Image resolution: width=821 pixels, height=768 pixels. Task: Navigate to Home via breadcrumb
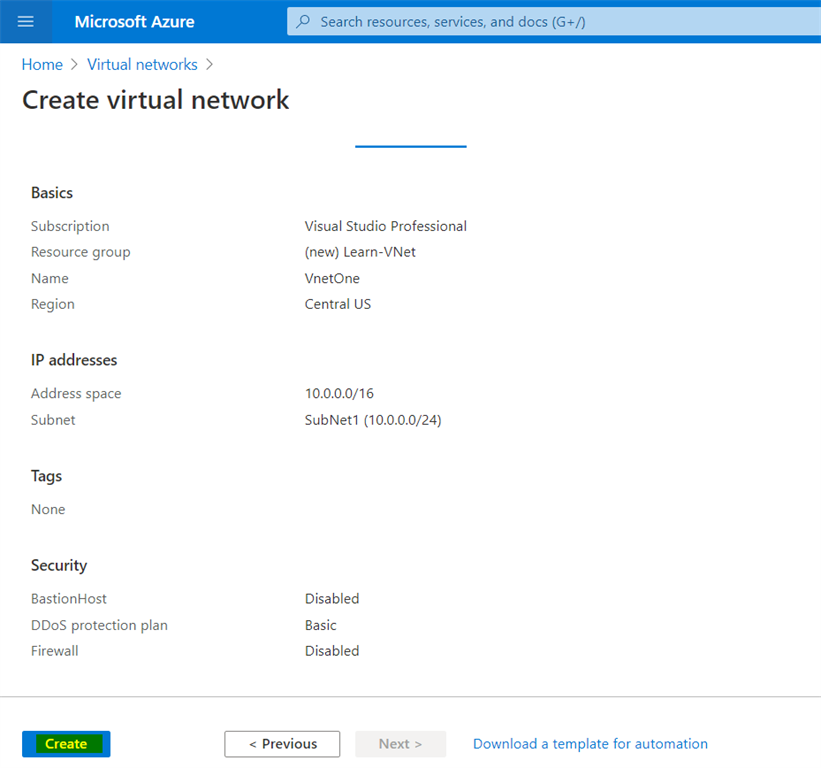pos(42,64)
